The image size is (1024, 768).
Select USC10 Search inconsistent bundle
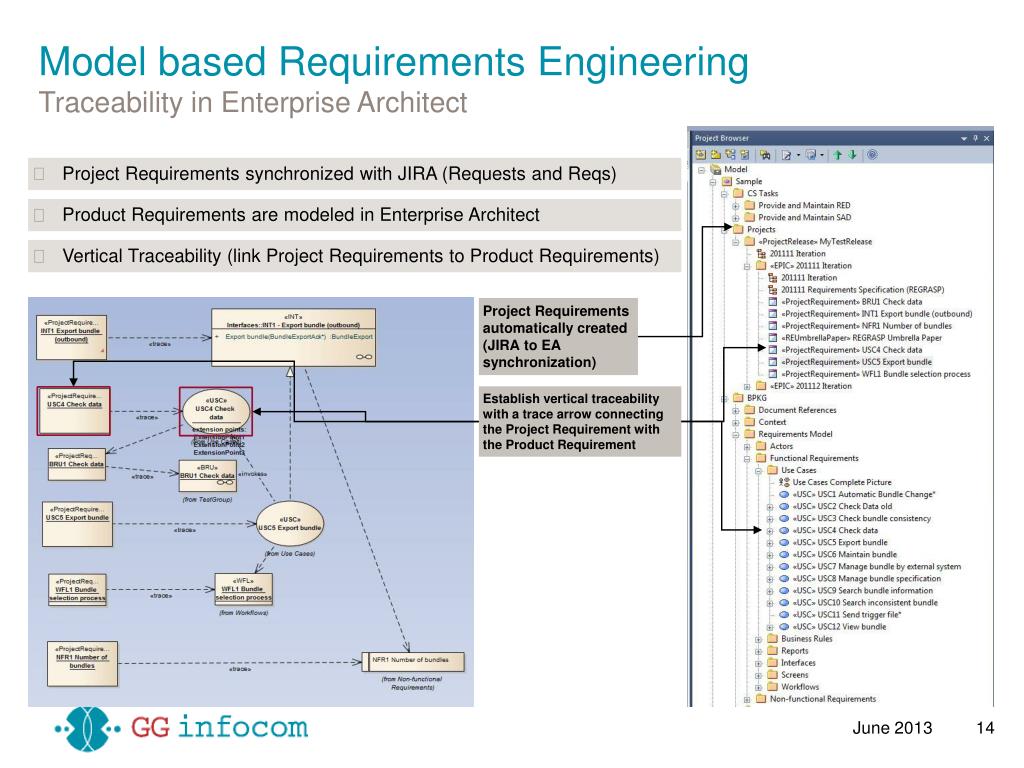865,603
